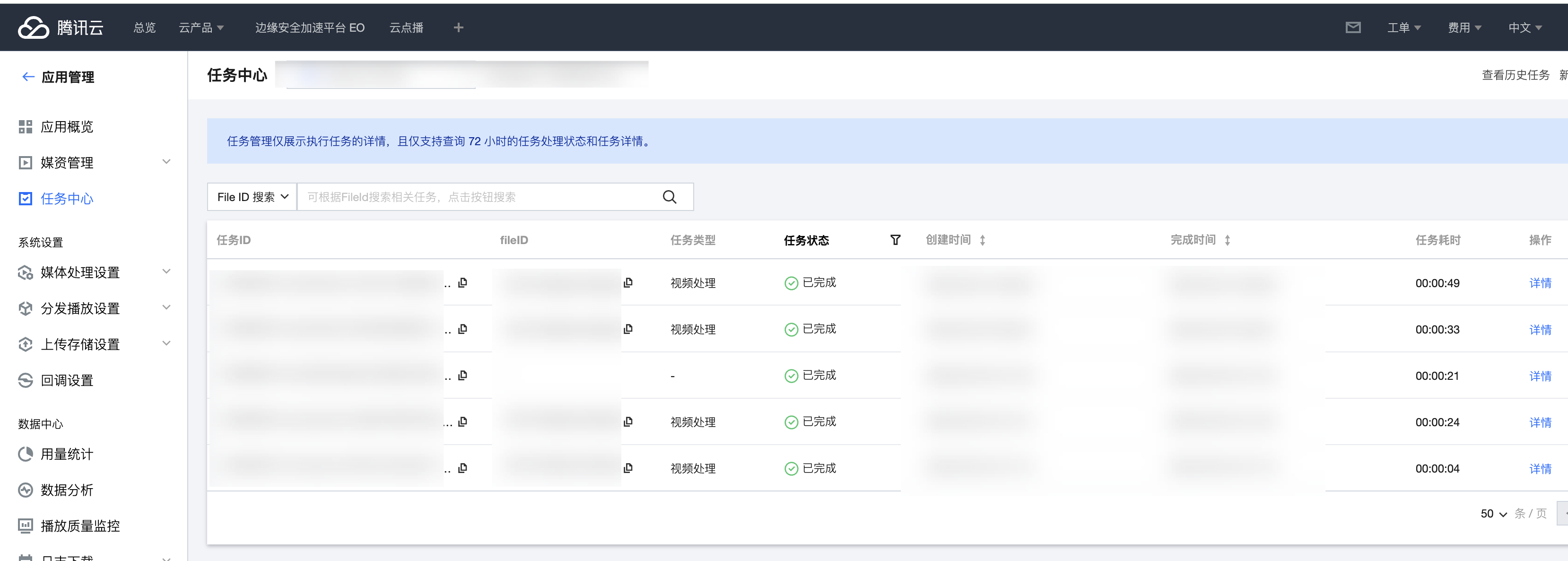Click the task status filter funnel icon
This screenshot has height=561, width=1568.
895,240
